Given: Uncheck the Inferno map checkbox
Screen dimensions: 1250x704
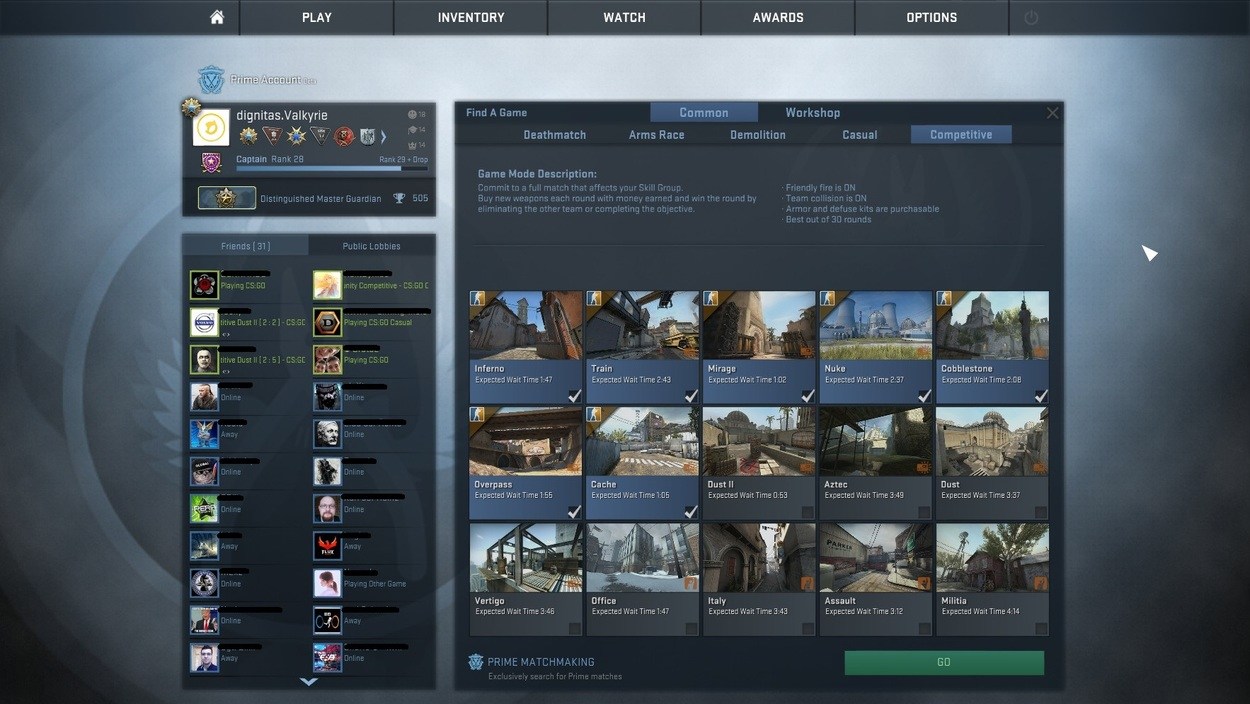Looking at the screenshot, I should (574, 396).
